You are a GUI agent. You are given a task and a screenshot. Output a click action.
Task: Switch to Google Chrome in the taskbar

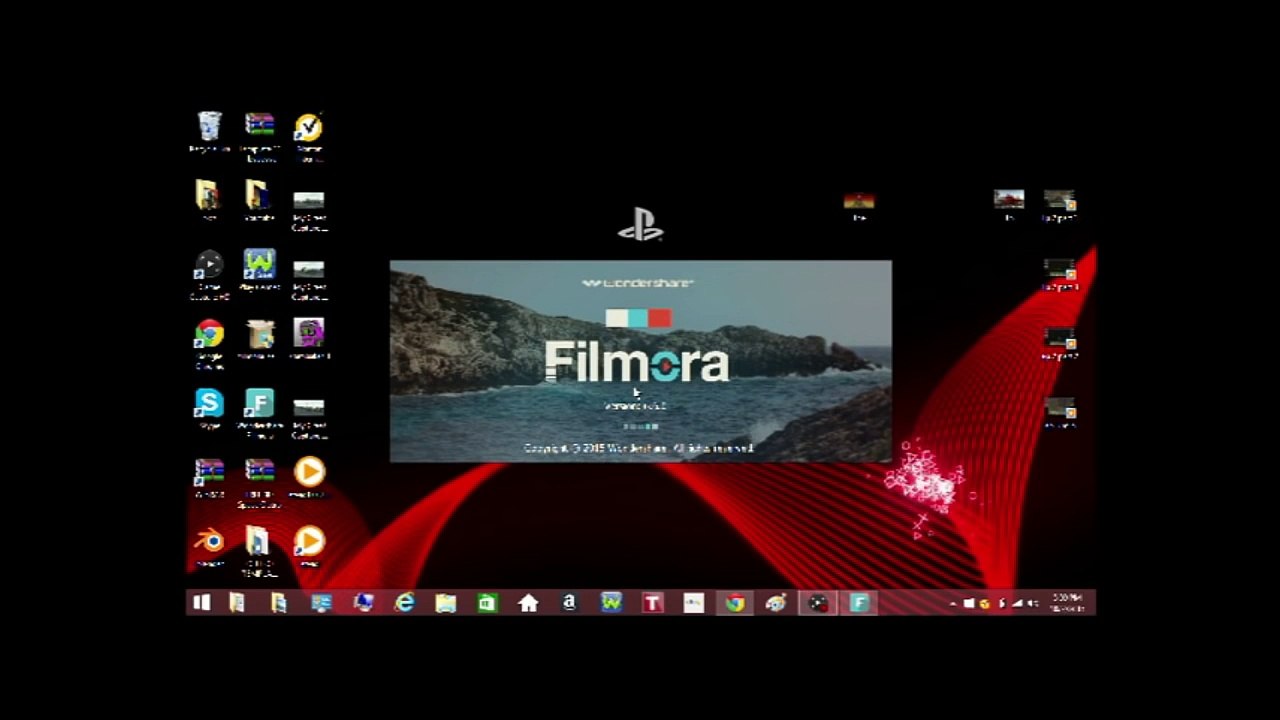(735, 603)
